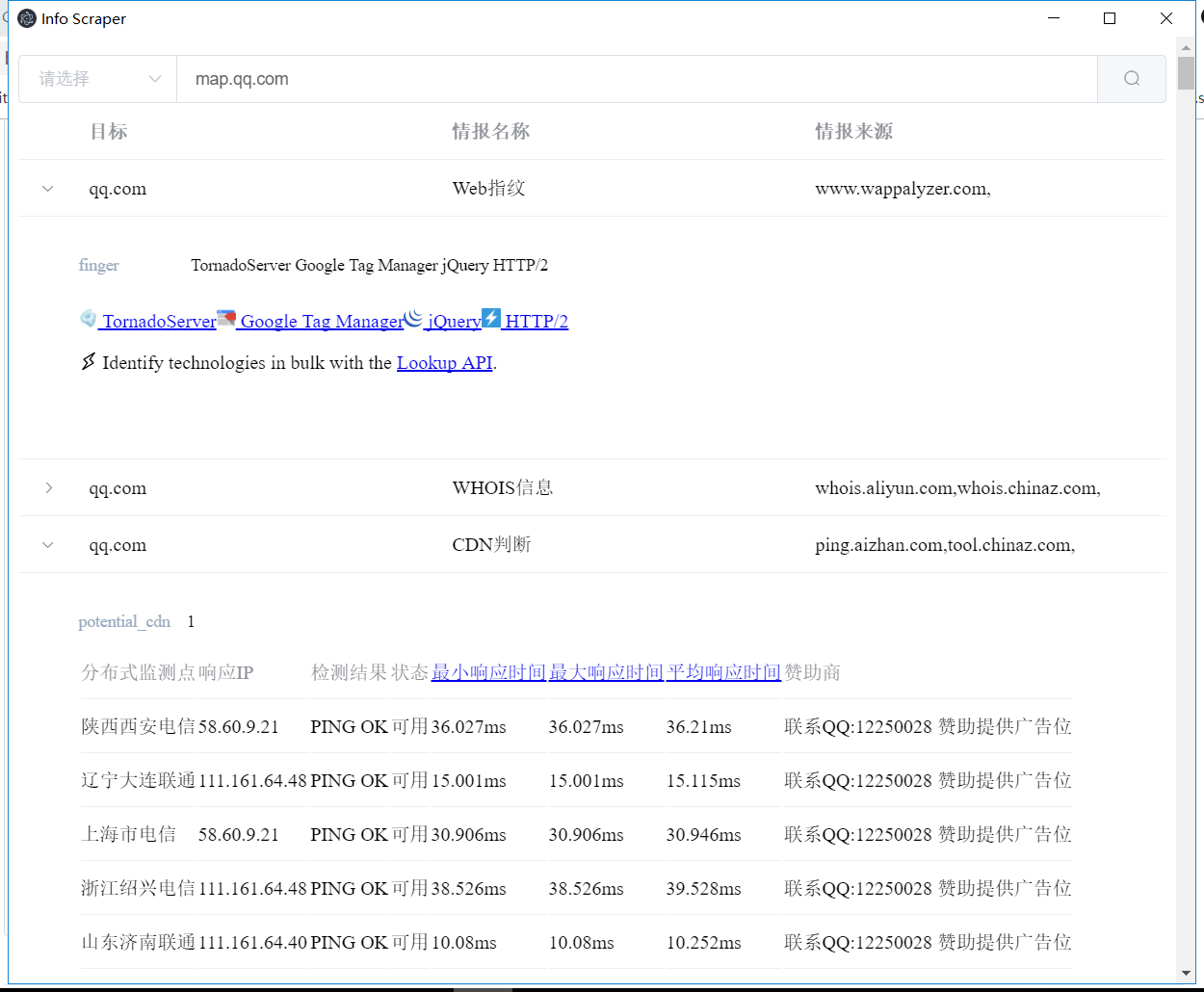The width and height of the screenshot is (1204, 992).
Task: Click the finger label
Action: click(x=99, y=265)
